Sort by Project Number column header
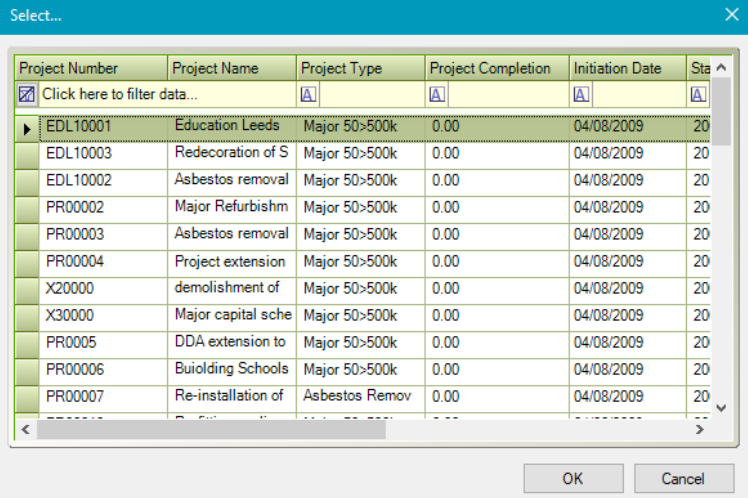The image size is (748, 498). (x=90, y=68)
